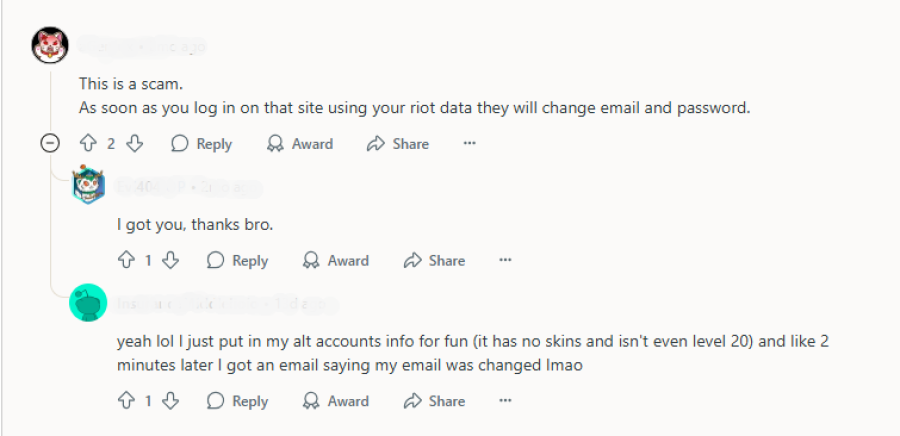Upvote the 'I got you, thanks bro' reply

pyautogui.click(x=125, y=260)
